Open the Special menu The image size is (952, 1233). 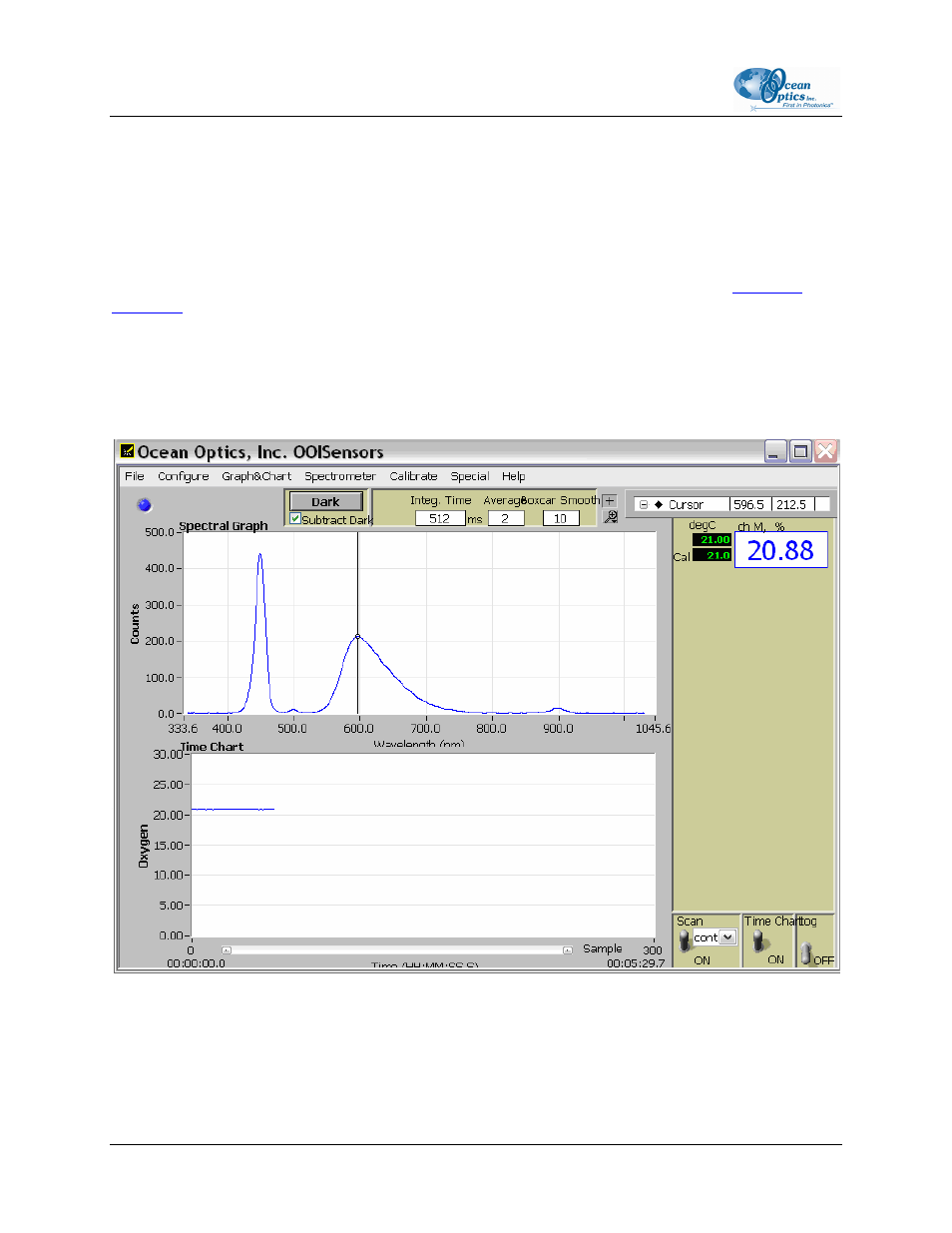point(470,477)
